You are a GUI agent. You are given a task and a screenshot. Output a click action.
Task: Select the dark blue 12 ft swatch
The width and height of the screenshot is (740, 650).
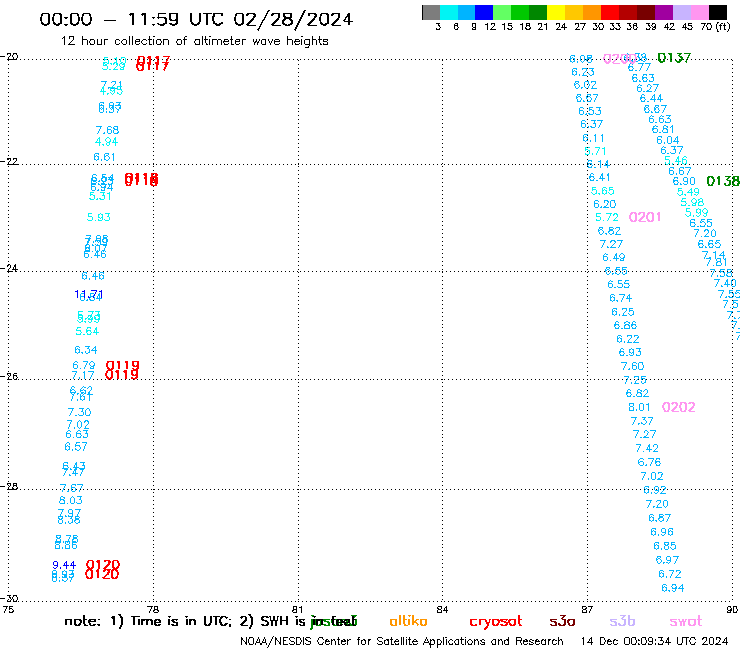point(484,12)
